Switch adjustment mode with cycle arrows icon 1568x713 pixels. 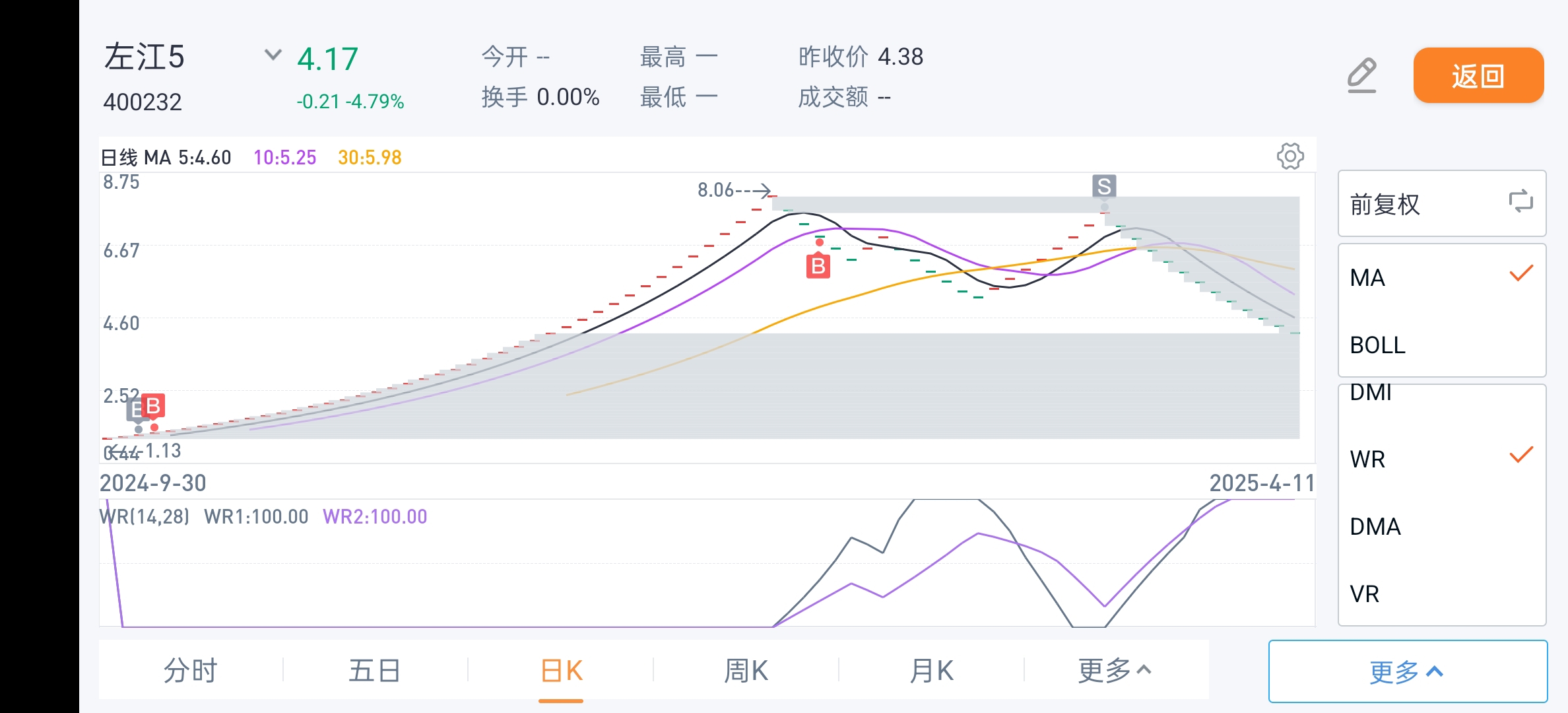pyautogui.click(x=1520, y=201)
